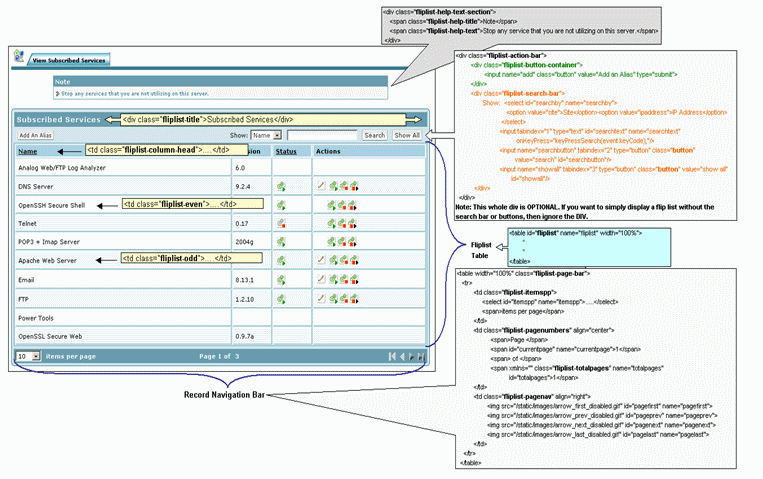The height and width of the screenshot is (479, 763).
Task: Click the pencil edit icon for Apache Web Server
Action: click(321, 260)
